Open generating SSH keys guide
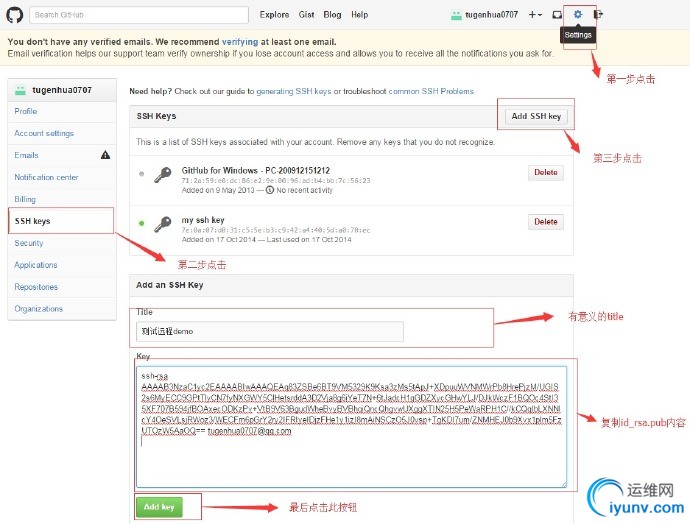This screenshot has width=690, height=524. click(x=294, y=91)
